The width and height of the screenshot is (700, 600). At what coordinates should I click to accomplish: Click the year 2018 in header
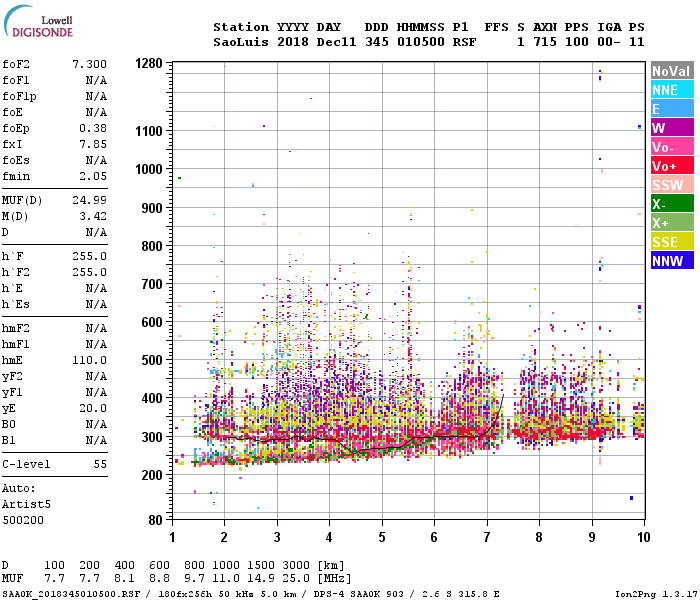pos(293,42)
